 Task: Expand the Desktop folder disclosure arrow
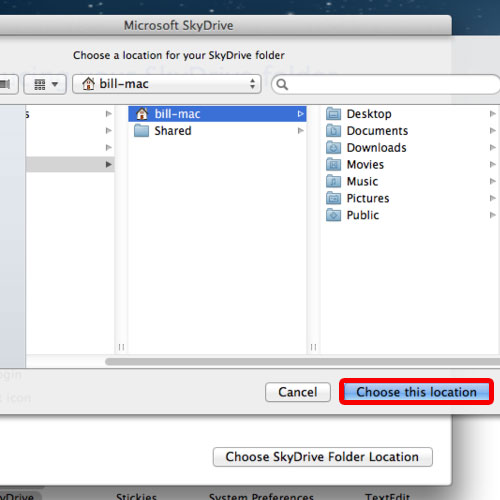pos(492,114)
